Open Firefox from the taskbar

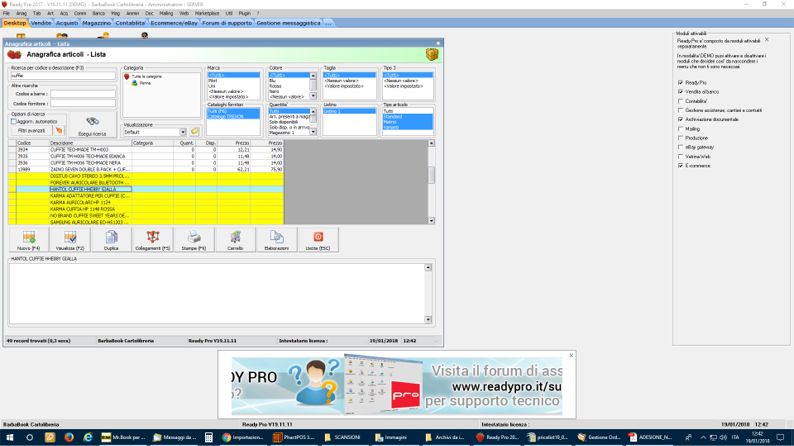coord(69,437)
